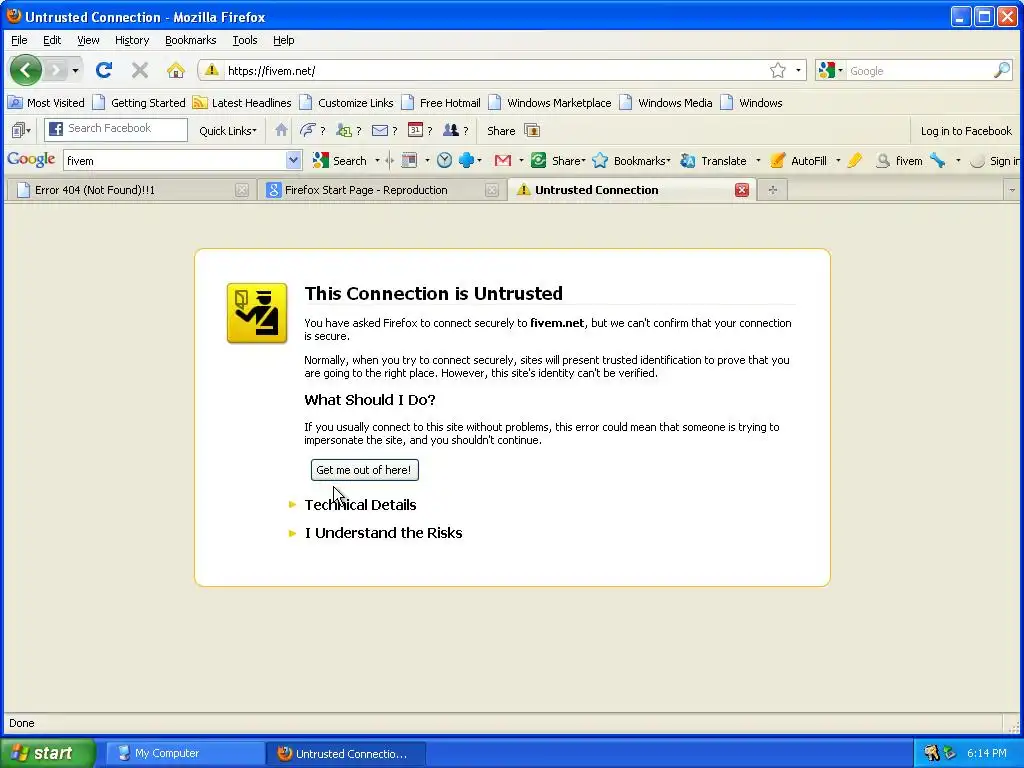This screenshot has height=768, width=1024.
Task: Go to the Home page icon
Action: 176,70
